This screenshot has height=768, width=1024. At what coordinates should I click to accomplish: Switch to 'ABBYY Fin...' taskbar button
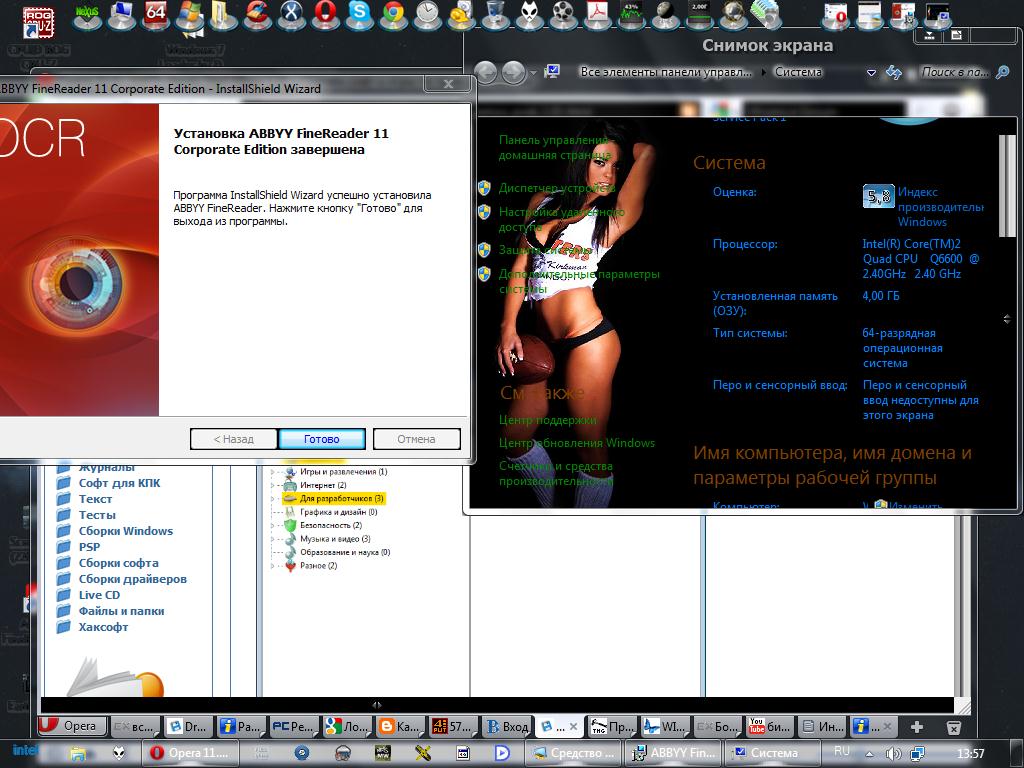(674, 753)
